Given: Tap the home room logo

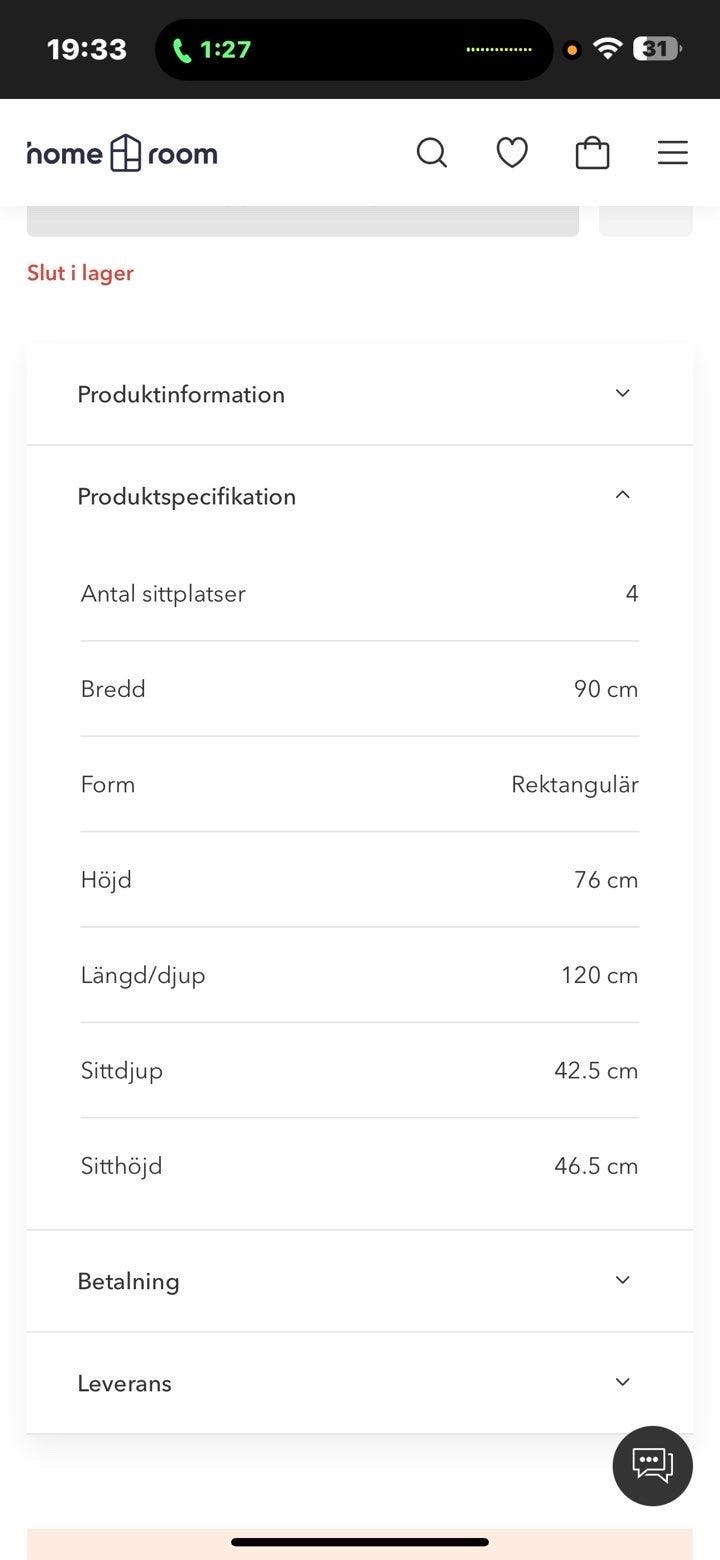Looking at the screenshot, I should click(122, 153).
